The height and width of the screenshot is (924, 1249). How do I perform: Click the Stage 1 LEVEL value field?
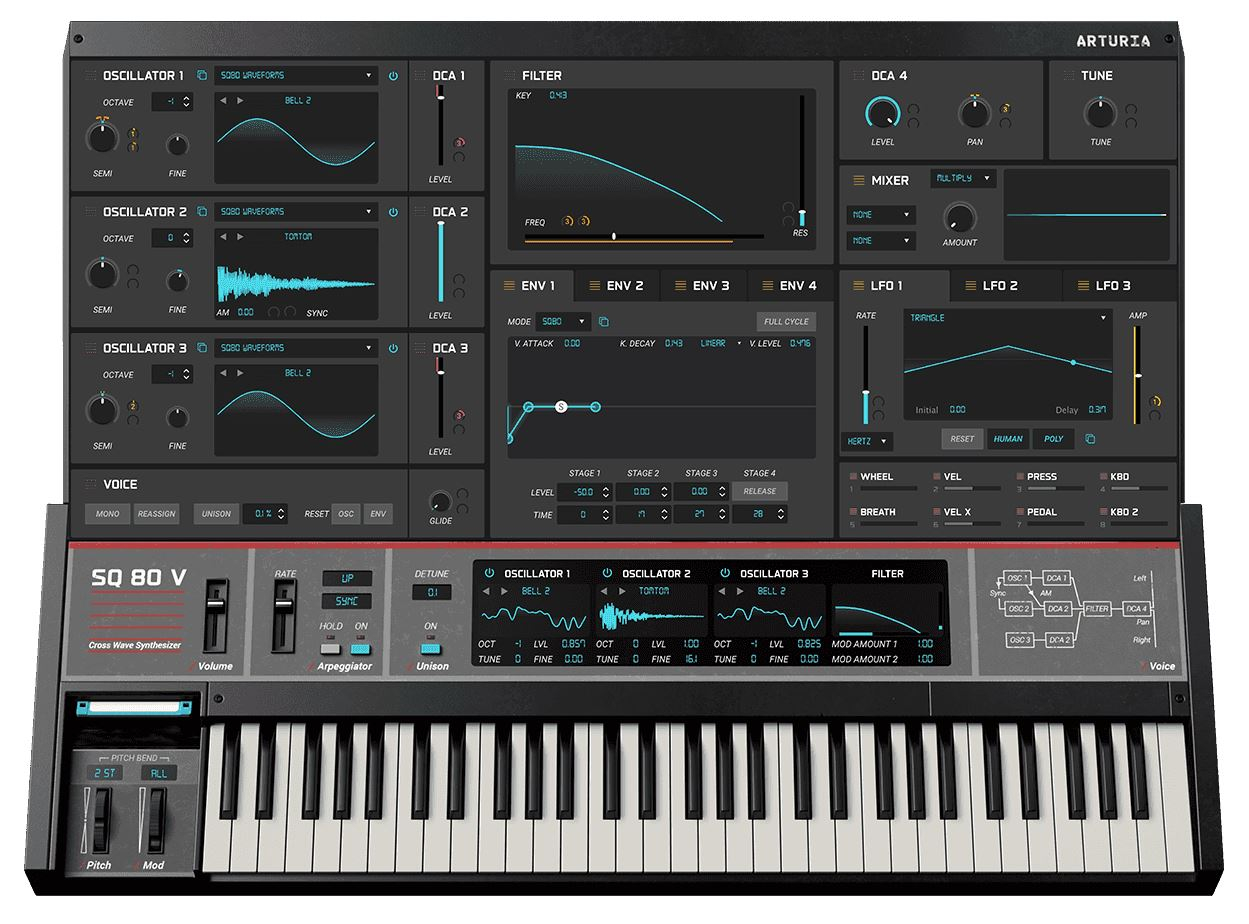point(584,491)
